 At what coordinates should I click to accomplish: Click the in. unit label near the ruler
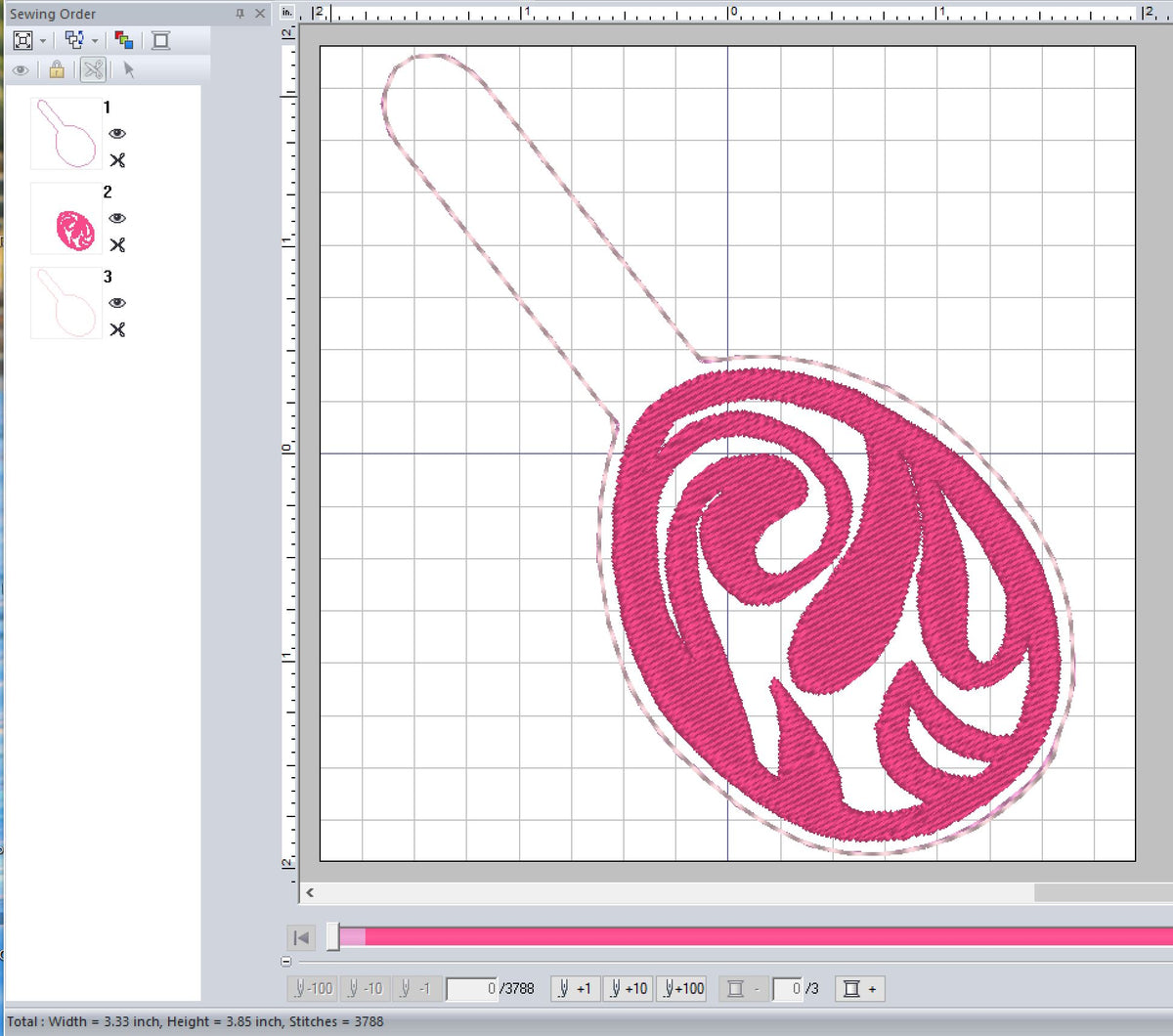286,10
